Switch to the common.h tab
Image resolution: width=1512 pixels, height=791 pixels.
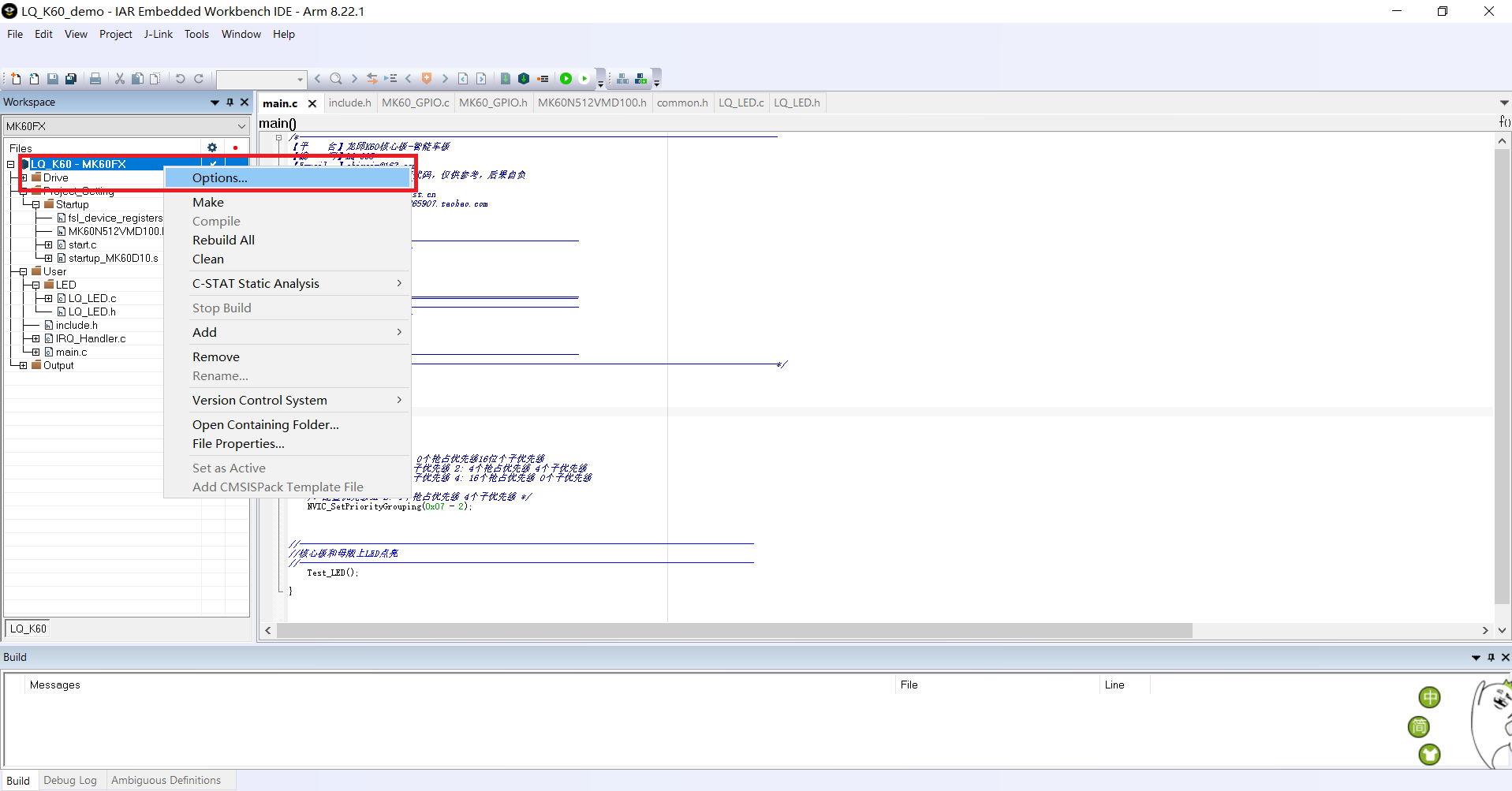point(682,103)
